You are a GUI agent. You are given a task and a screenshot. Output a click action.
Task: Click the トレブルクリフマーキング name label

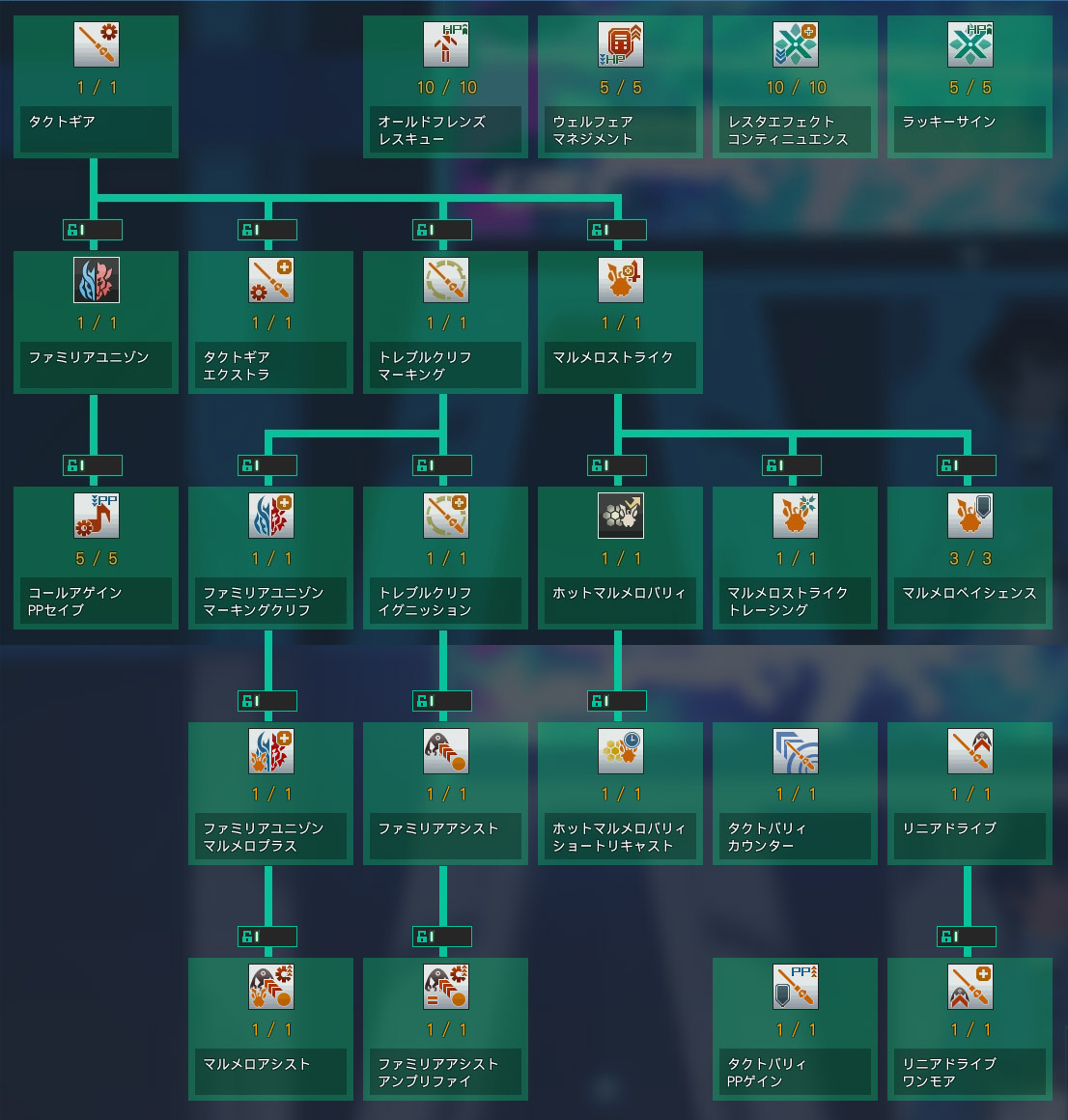point(445,366)
